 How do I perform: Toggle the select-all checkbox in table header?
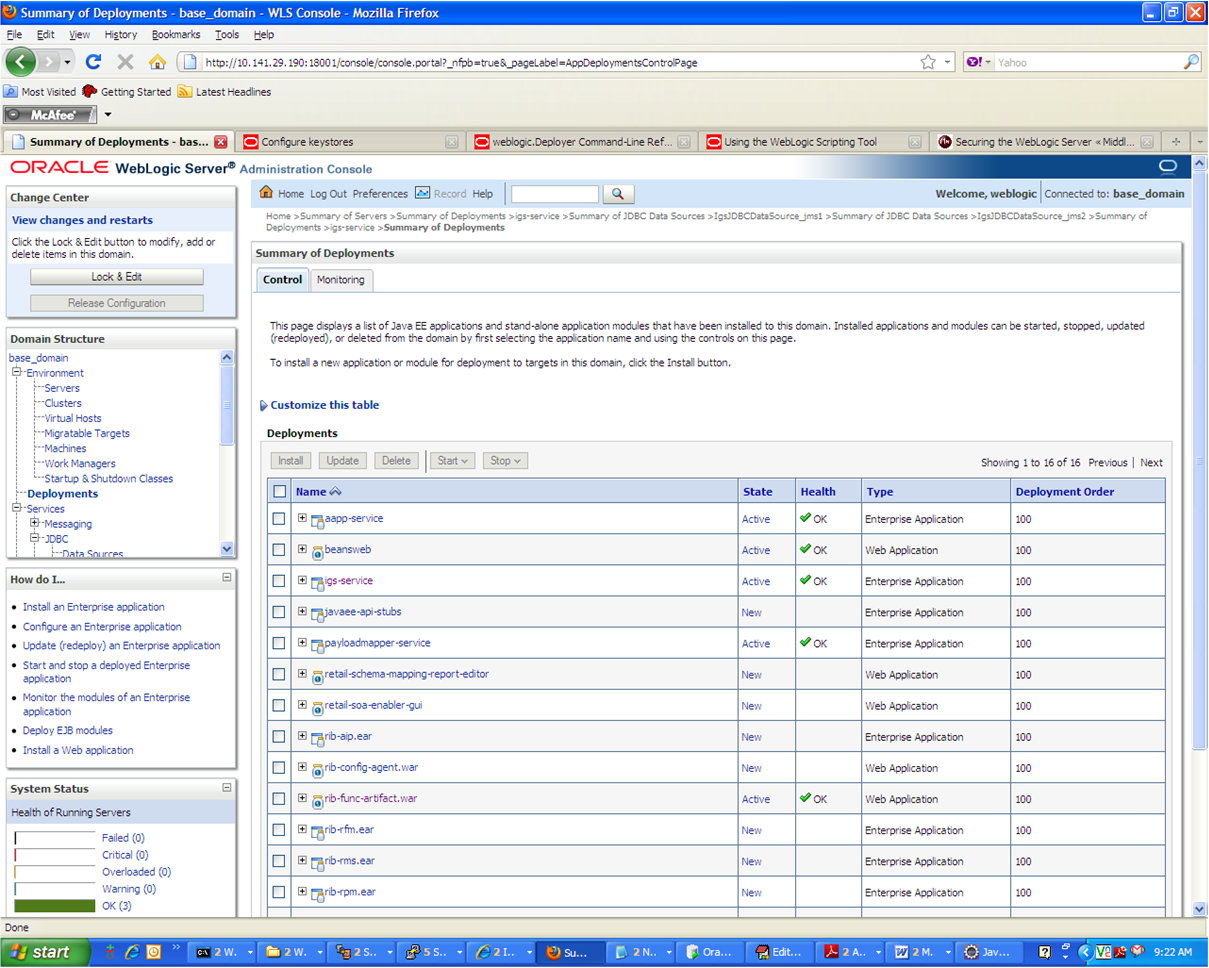click(279, 491)
